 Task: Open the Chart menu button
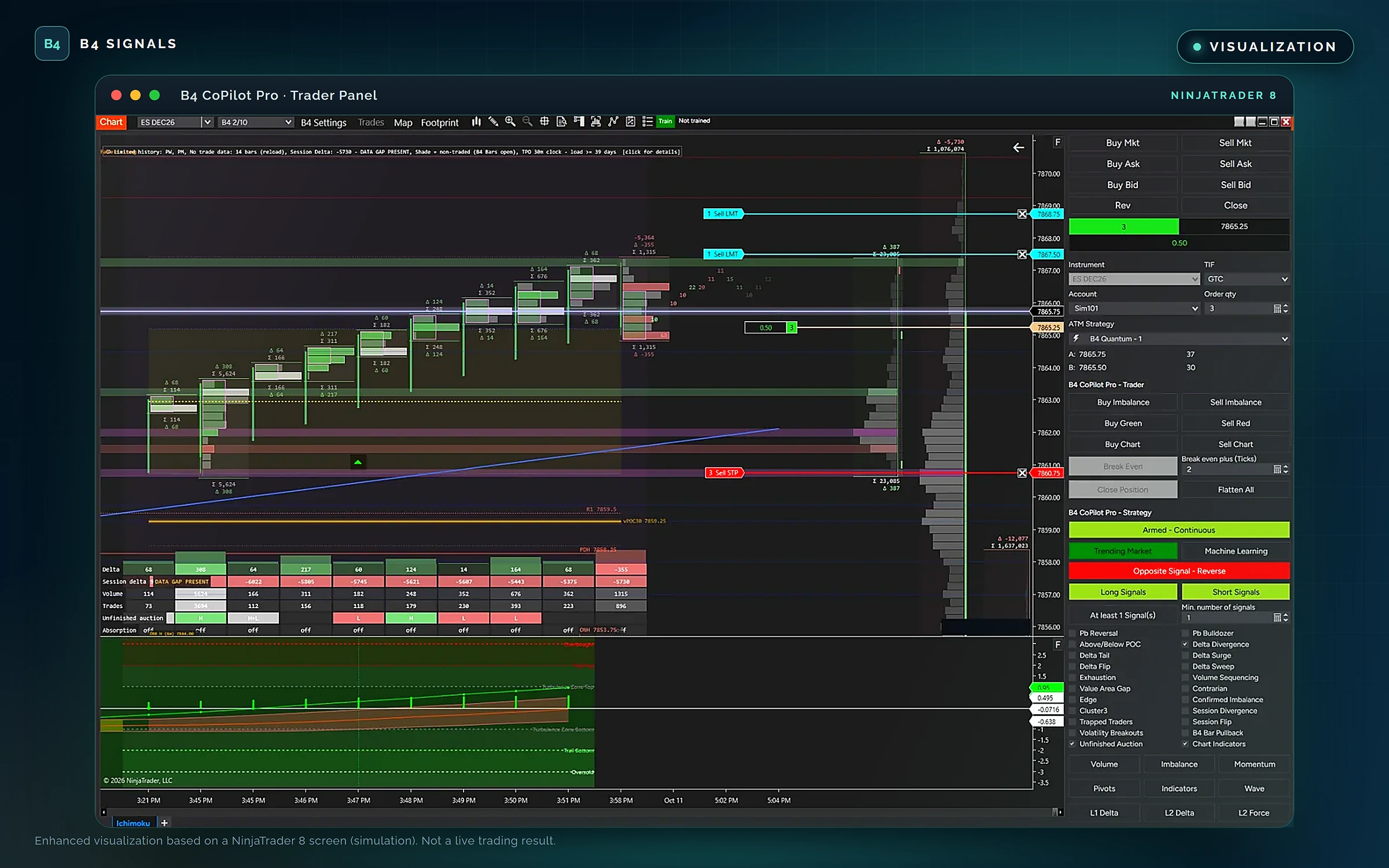click(x=111, y=122)
